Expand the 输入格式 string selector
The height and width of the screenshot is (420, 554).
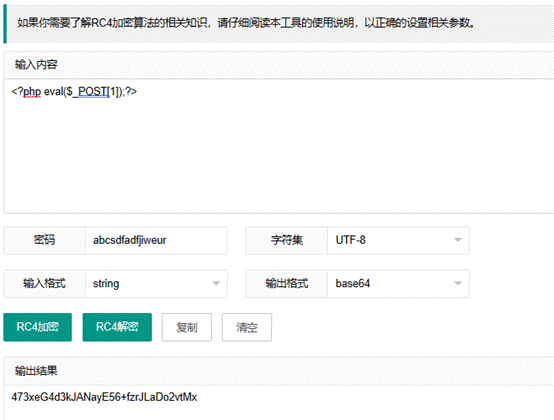click(156, 284)
